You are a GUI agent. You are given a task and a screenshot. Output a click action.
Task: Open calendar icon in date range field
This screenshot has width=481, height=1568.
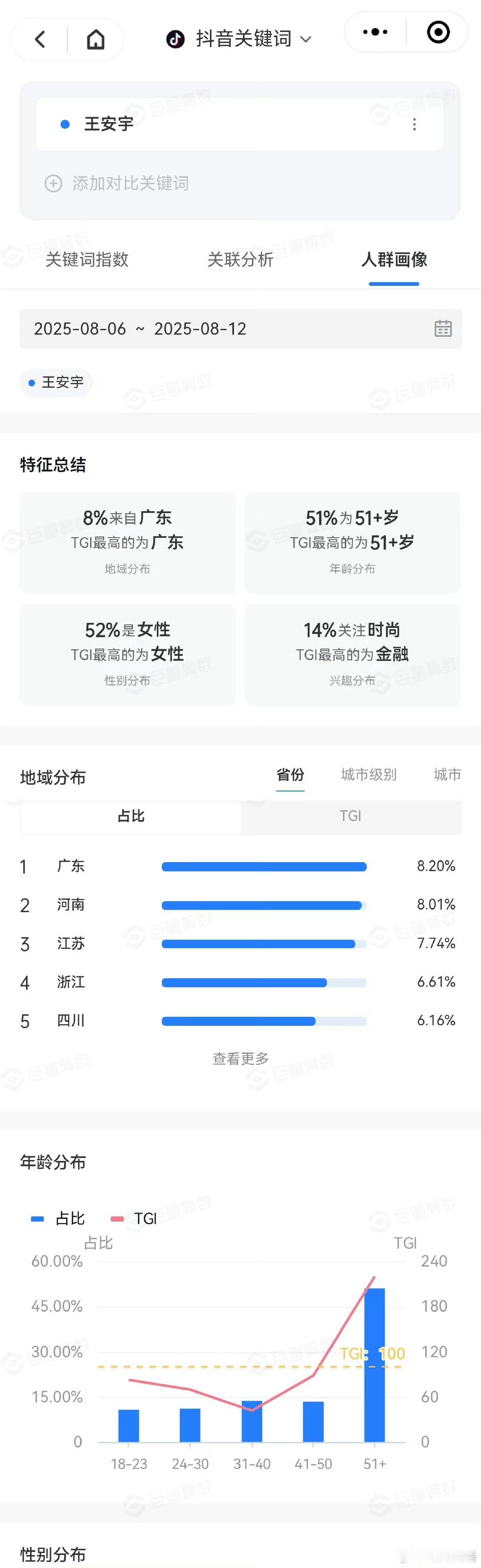pos(443,329)
